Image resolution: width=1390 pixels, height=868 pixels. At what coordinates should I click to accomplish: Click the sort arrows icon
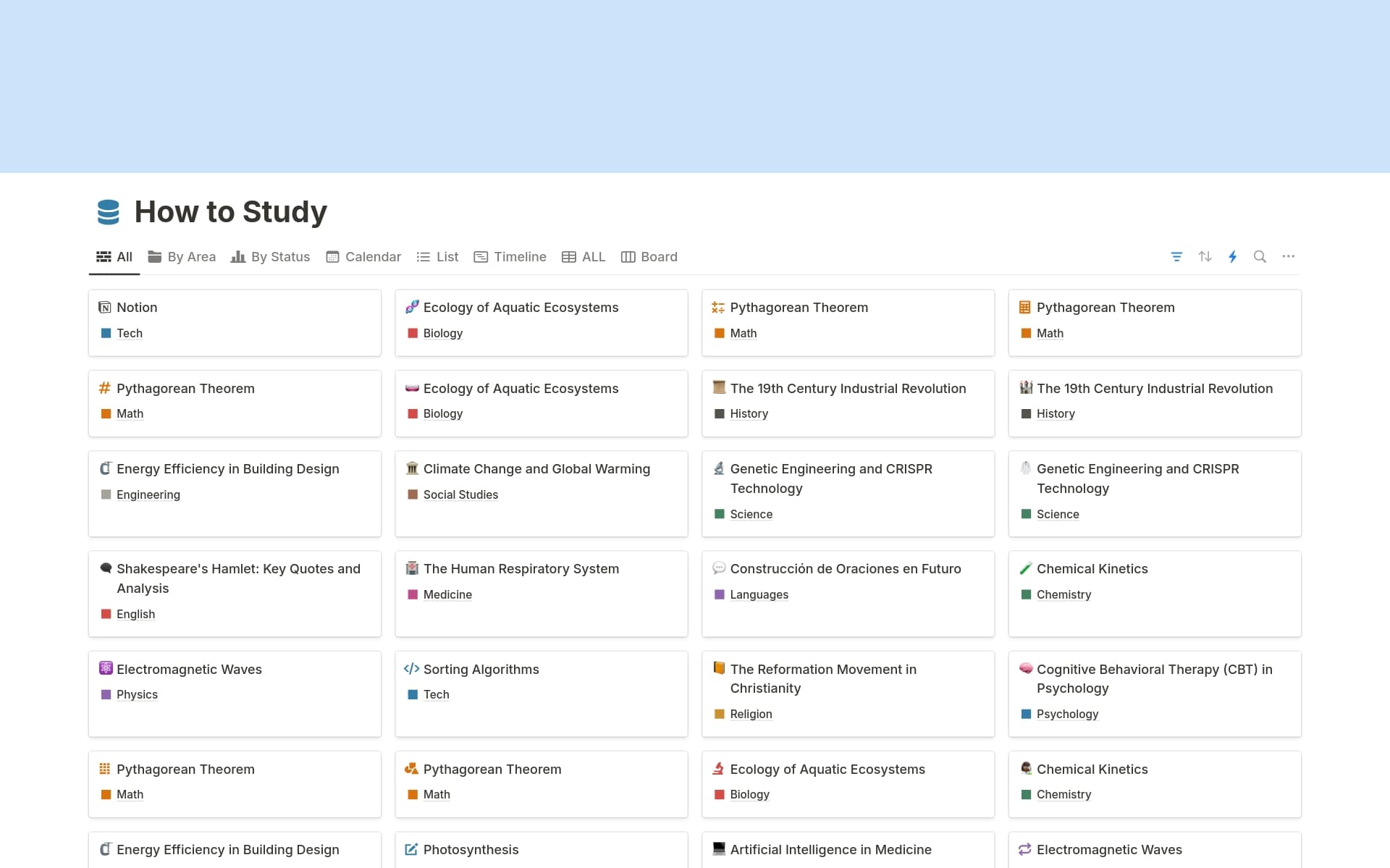[1205, 256]
